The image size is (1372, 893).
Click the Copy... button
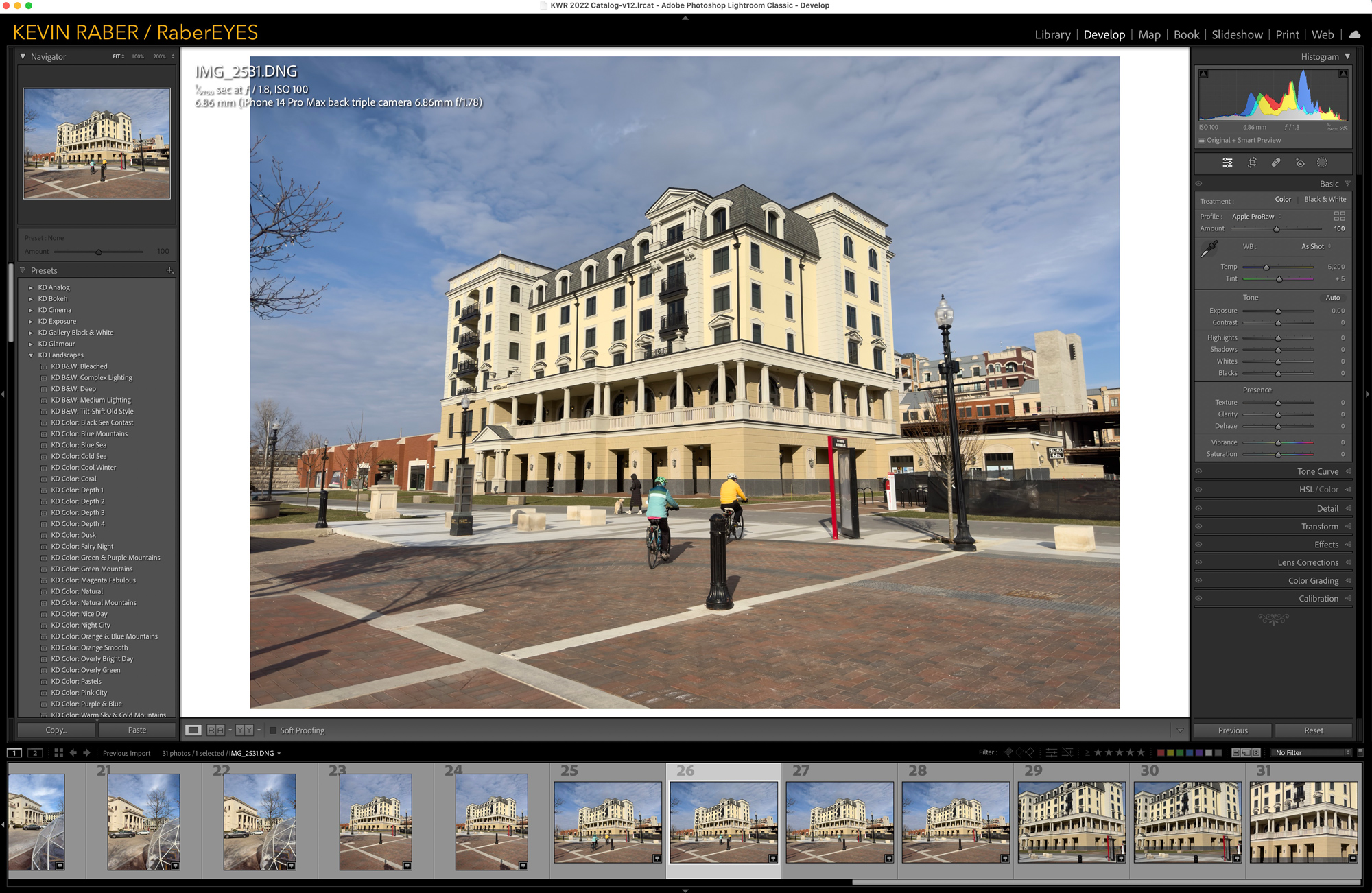[x=56, y=730]
